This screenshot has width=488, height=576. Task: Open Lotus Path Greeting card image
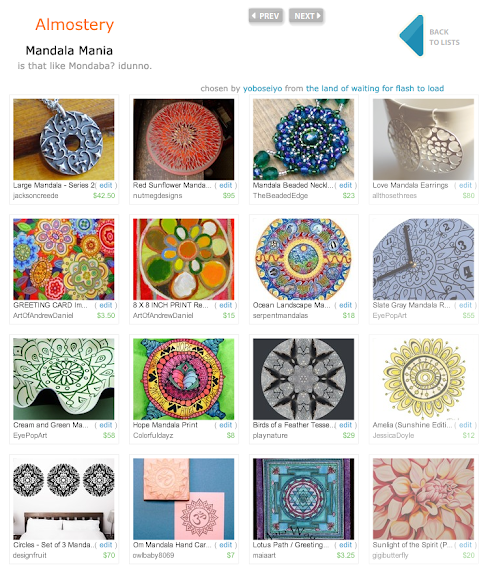[x=303, y=499]
